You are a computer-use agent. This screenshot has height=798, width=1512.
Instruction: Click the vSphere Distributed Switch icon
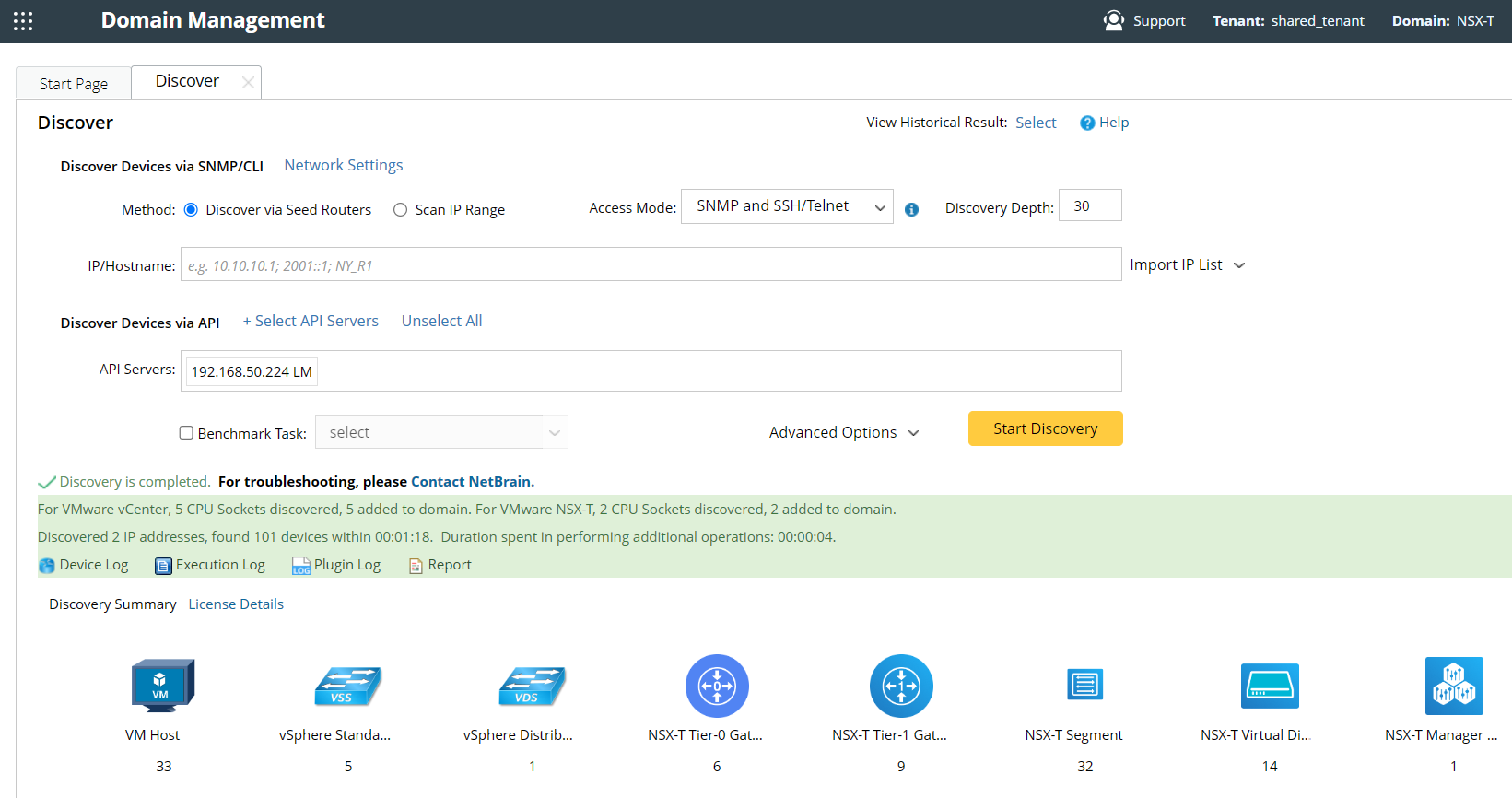533,687
